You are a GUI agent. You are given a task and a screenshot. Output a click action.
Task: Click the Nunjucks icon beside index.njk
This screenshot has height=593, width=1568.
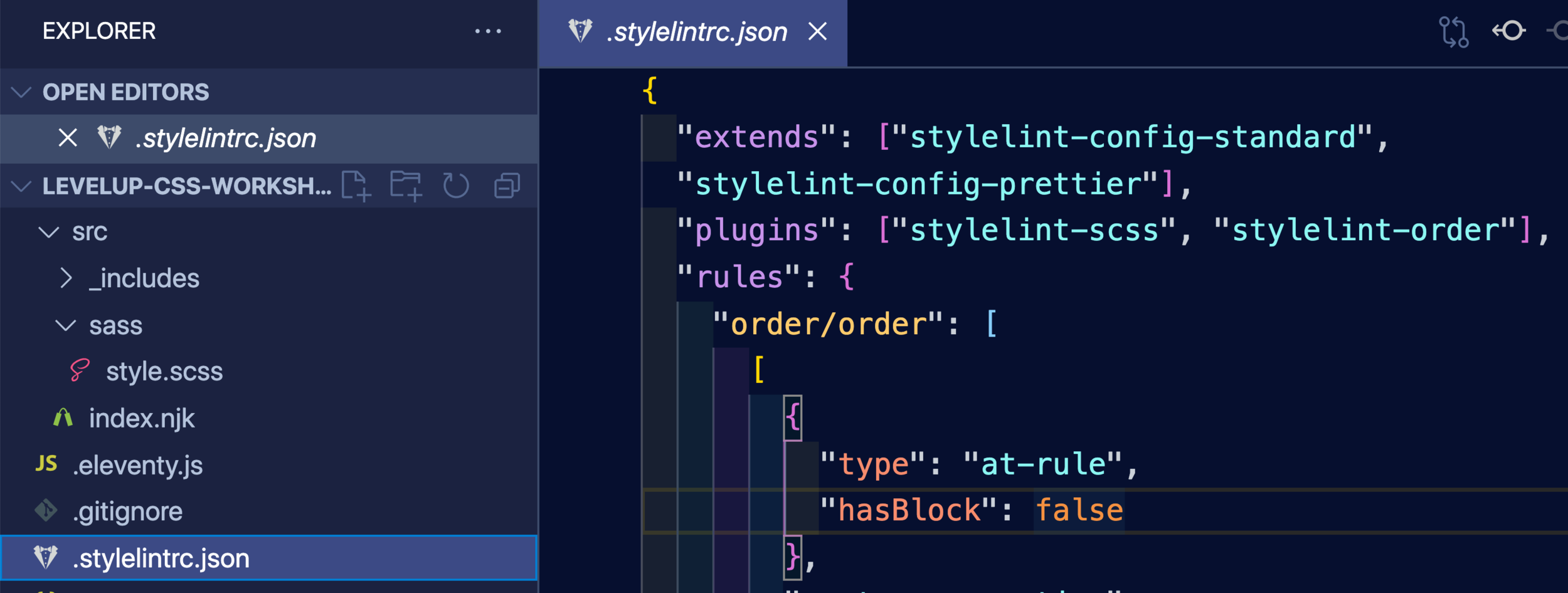tap(63, 417)
